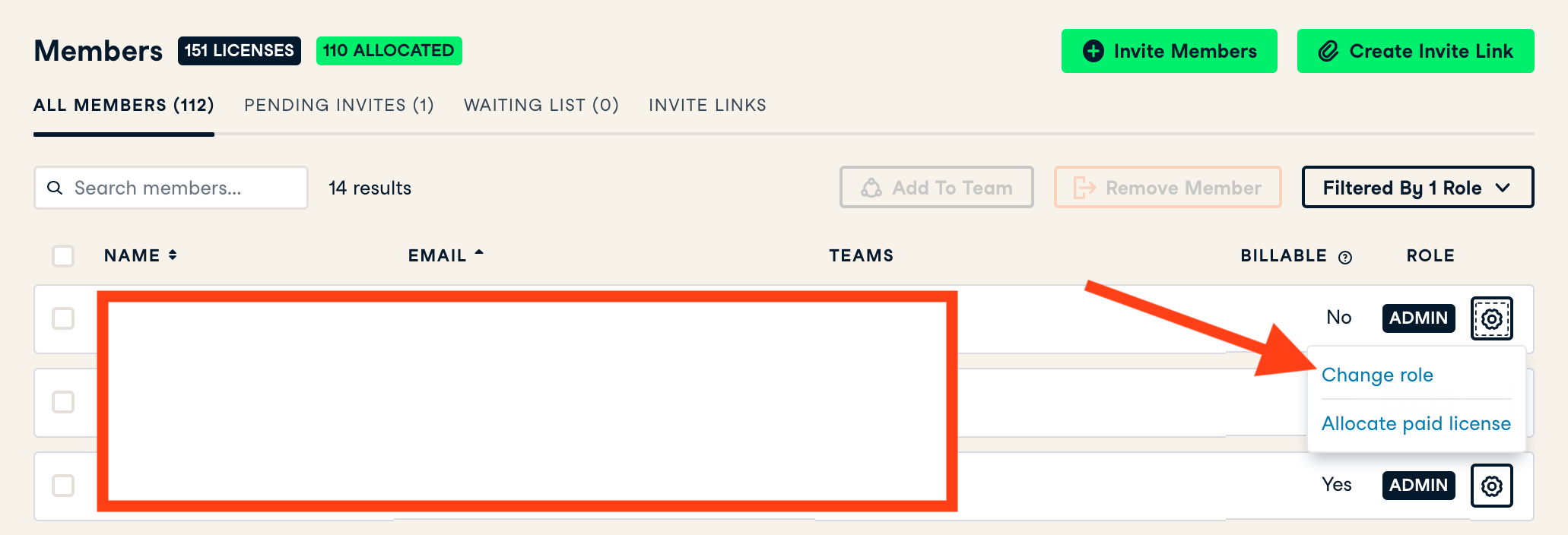Check the first member row checkbox
1568x535 pixels.
[x=63, y=318]
